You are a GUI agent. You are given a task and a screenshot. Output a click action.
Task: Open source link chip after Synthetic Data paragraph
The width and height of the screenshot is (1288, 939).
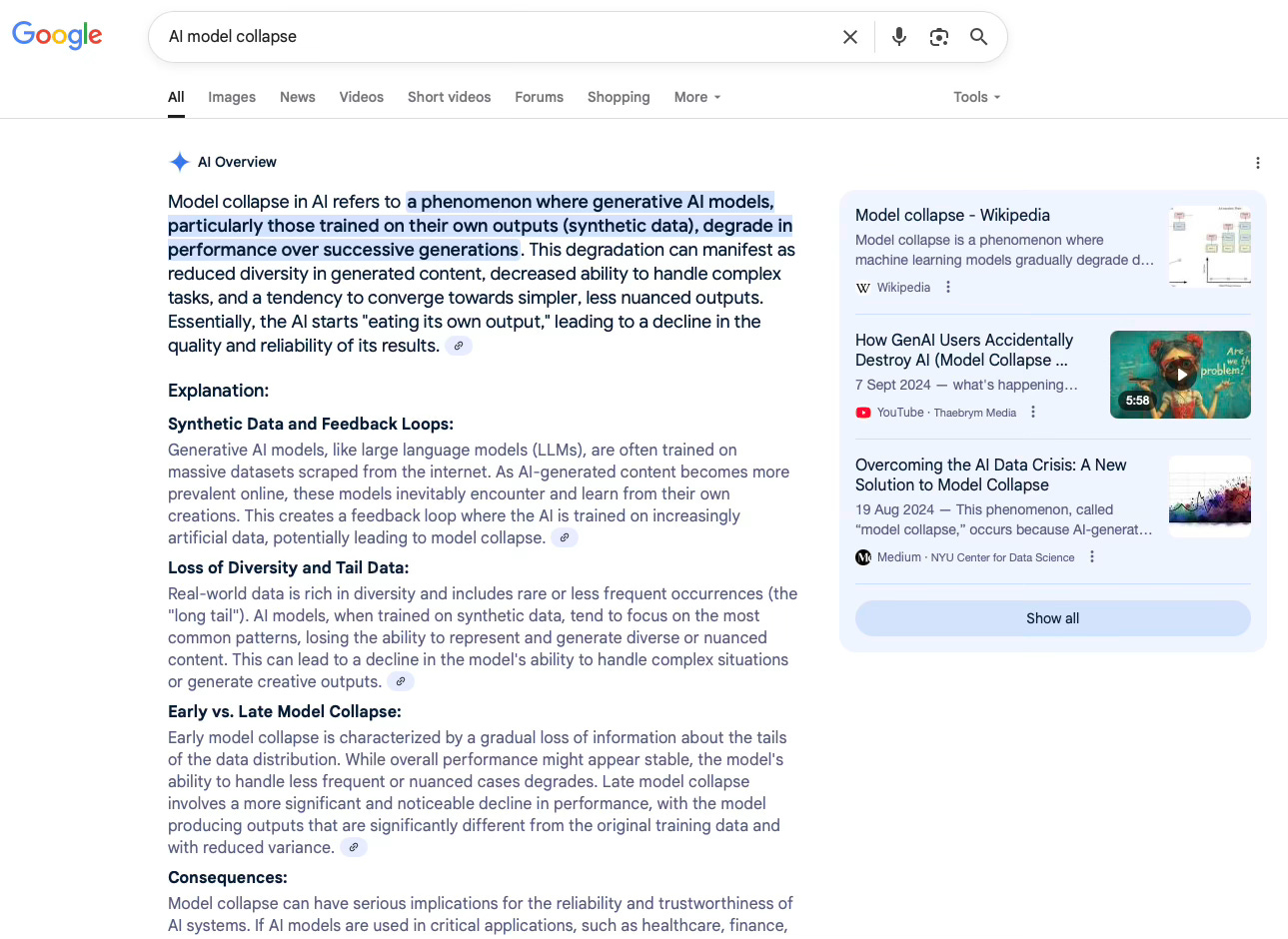click(565, 537)
